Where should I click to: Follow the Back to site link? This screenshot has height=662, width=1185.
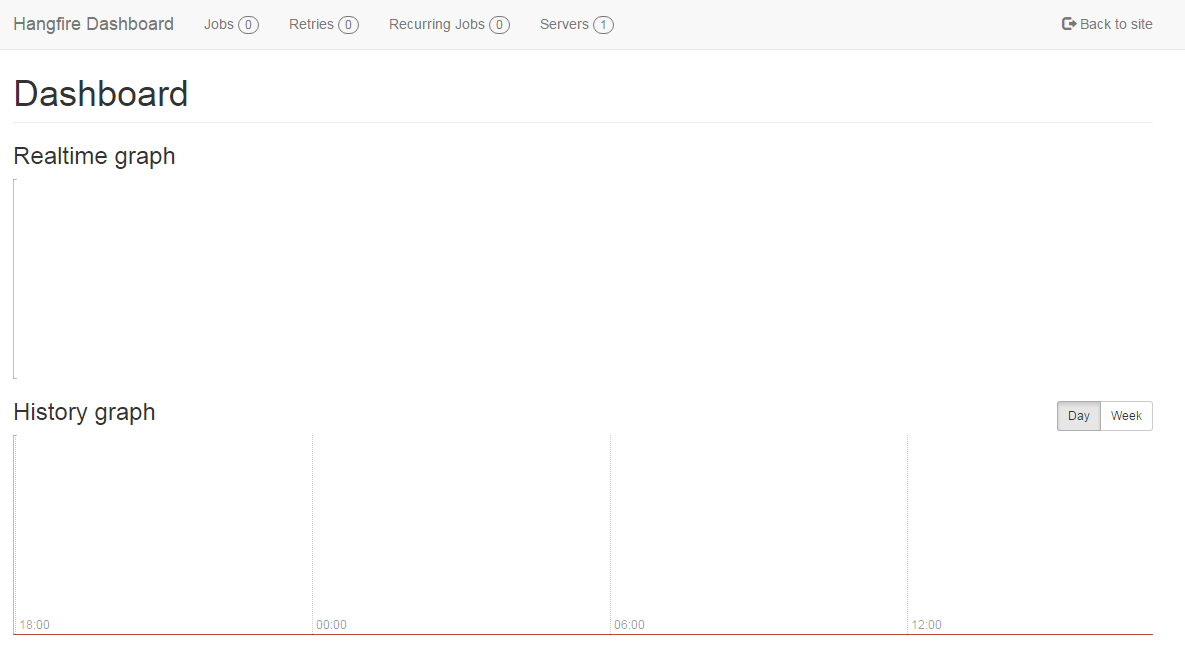click(1115, 23)
